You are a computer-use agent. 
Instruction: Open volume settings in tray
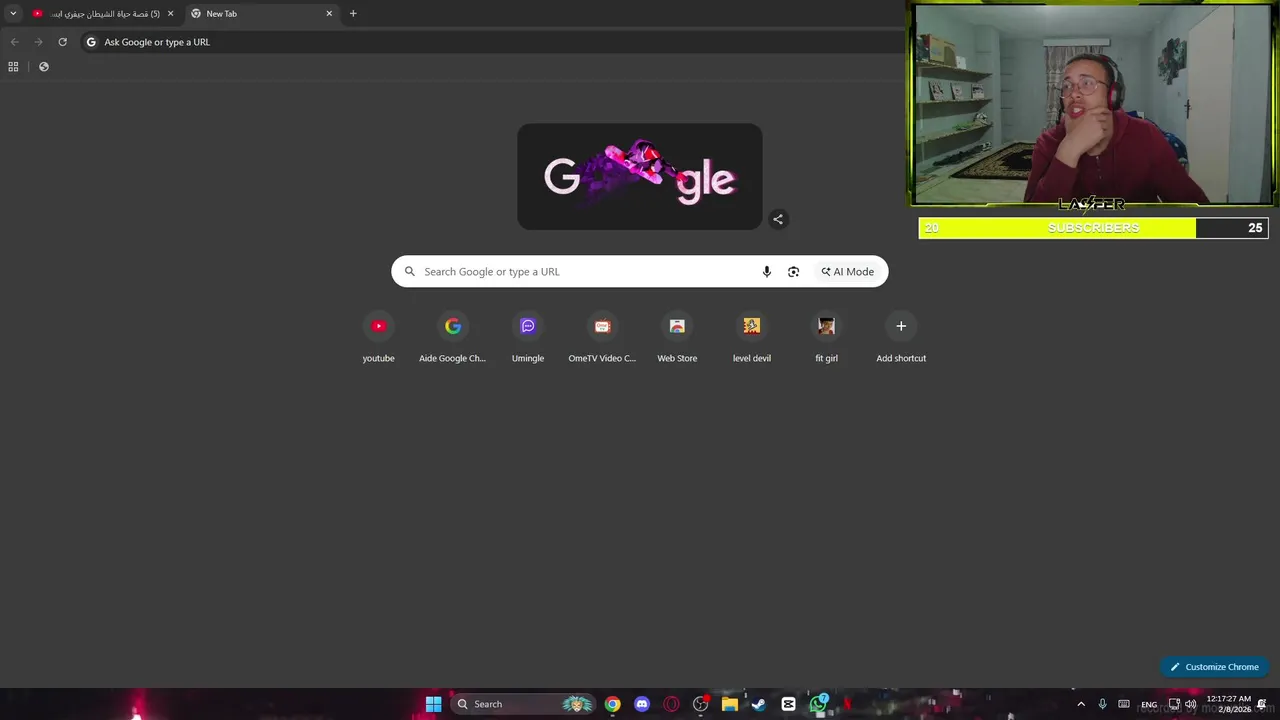point(1190,704)
